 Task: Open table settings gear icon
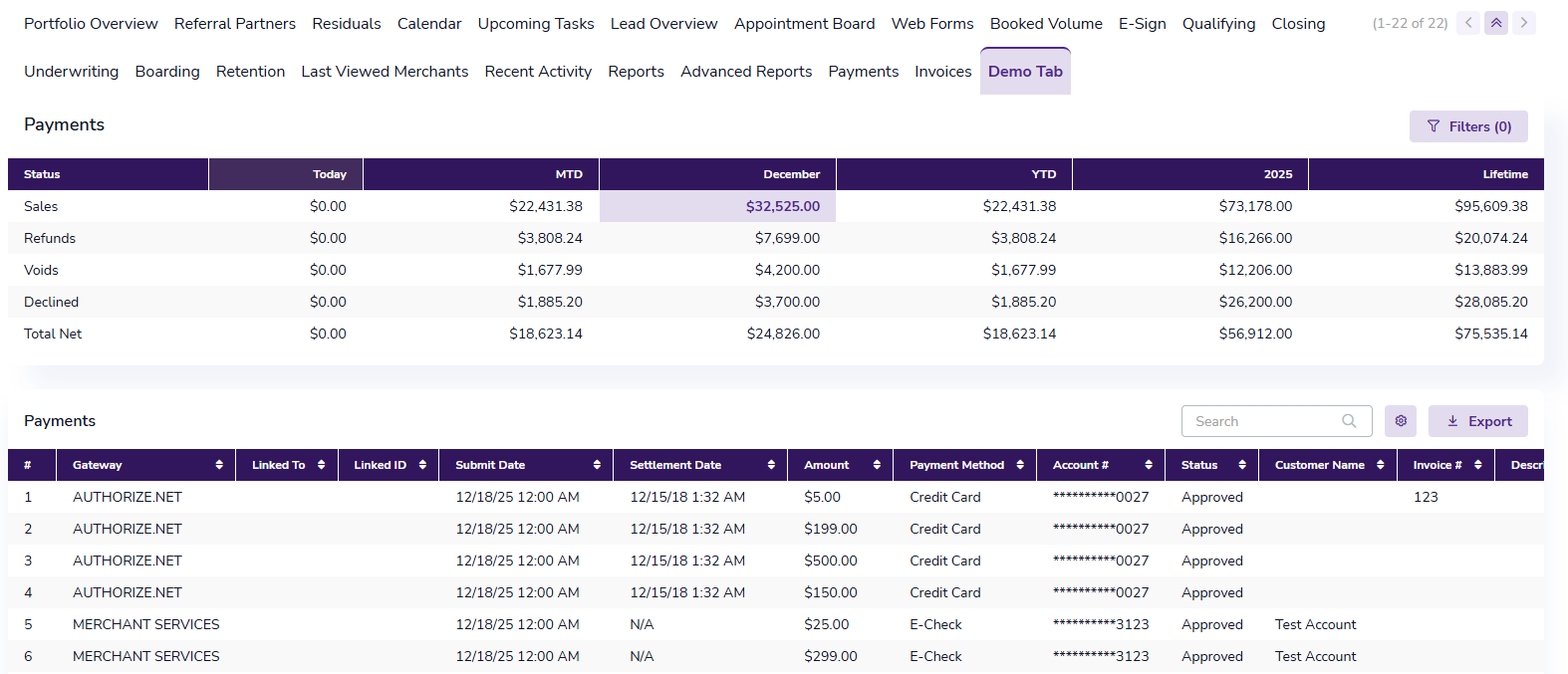(x=1401, y=421)
